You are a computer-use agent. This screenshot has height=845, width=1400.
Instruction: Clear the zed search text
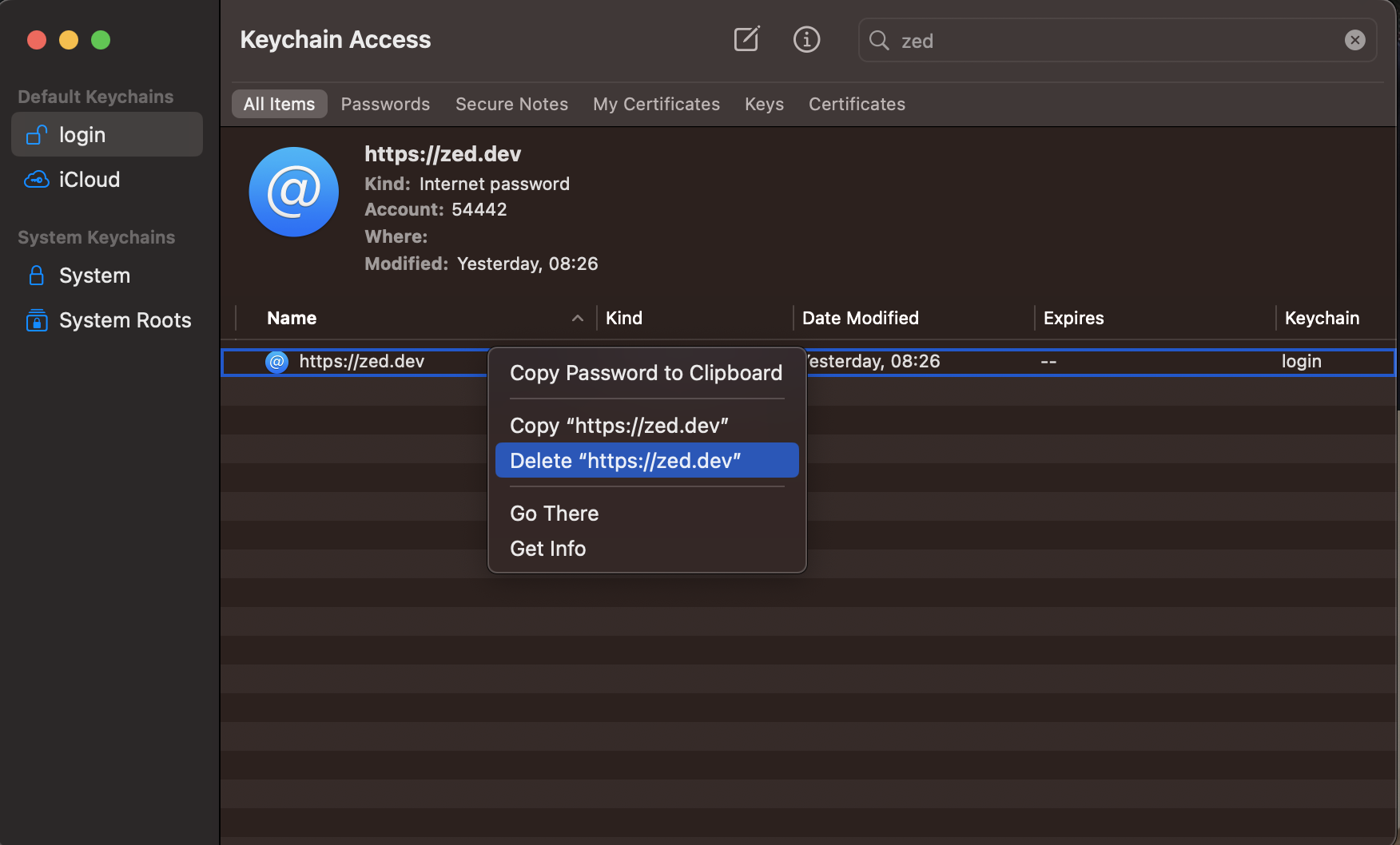[1354, 40]
